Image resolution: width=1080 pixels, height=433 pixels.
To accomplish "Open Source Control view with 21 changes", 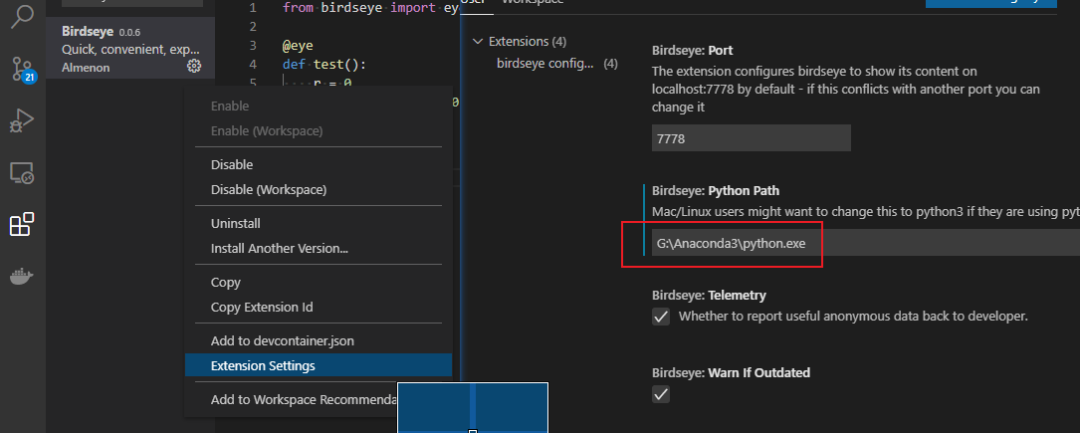I will (22, 69).
